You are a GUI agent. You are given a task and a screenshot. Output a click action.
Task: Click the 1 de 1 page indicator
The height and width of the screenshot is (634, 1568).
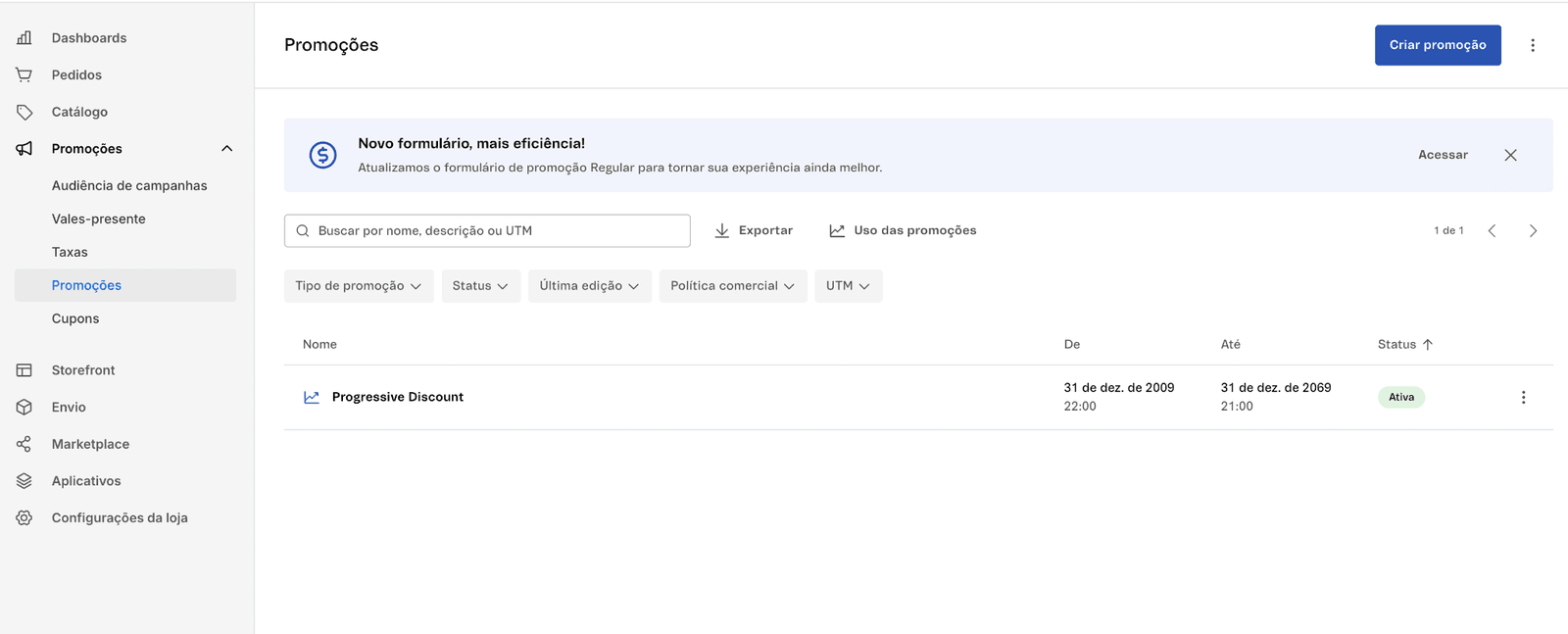(1448, 231)
